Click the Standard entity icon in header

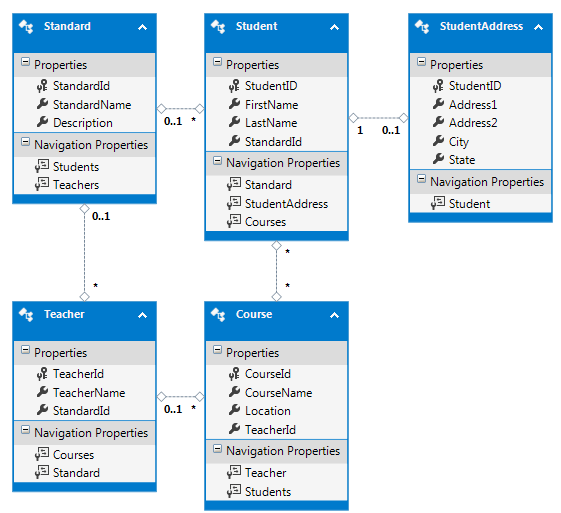[26, 26]
